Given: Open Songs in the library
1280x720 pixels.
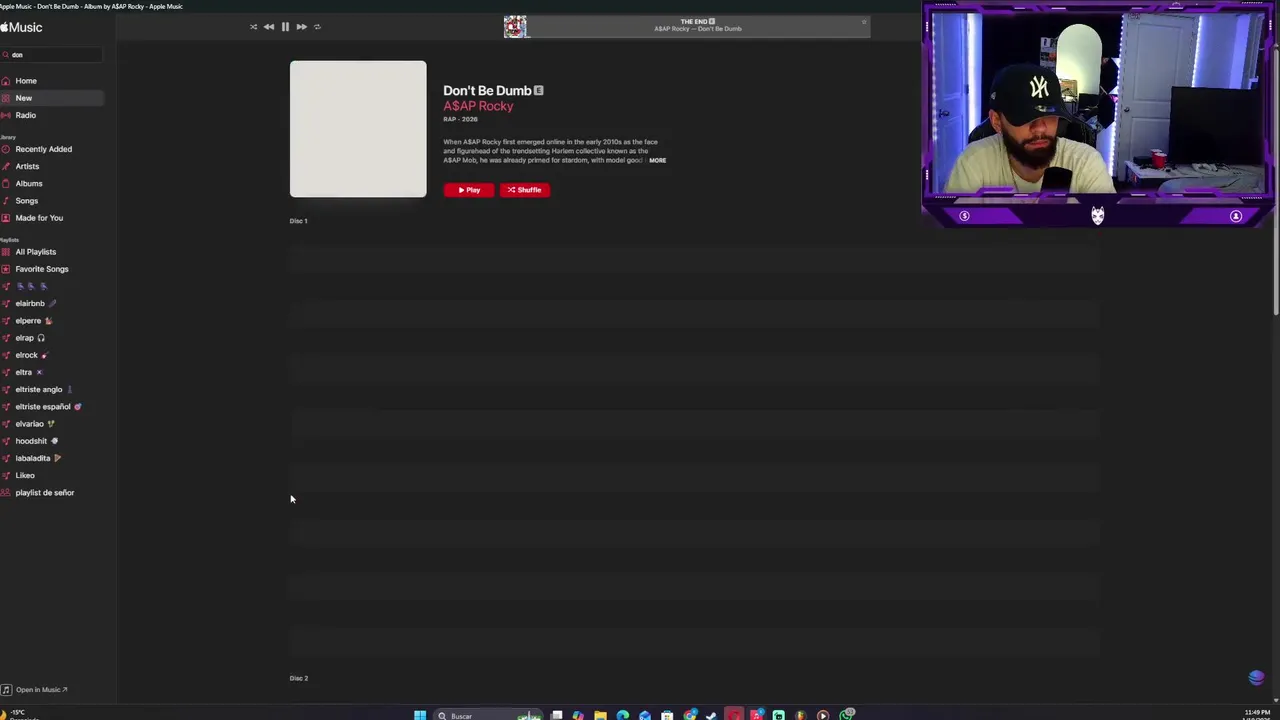Looking at the screenshot, I should coord(26,201).
